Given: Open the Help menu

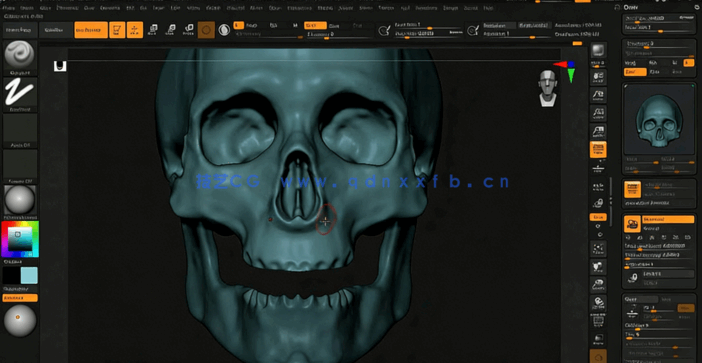Looking at the screenshot, I should coord(488,8).
